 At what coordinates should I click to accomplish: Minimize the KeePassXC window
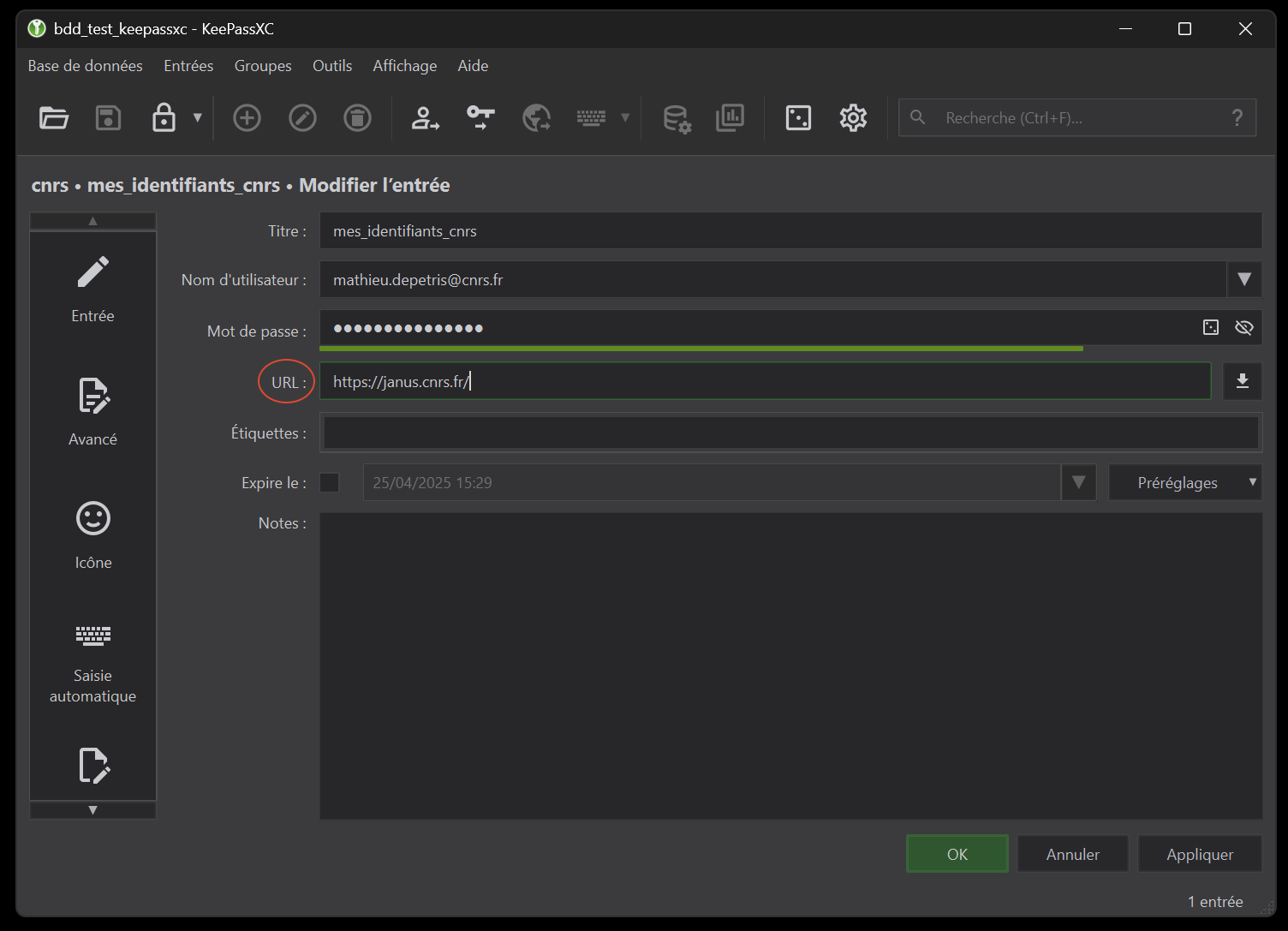[1126, 29]
